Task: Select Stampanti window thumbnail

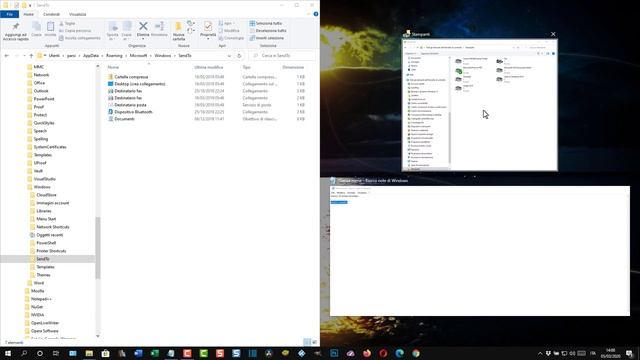Action: [480, 105]
